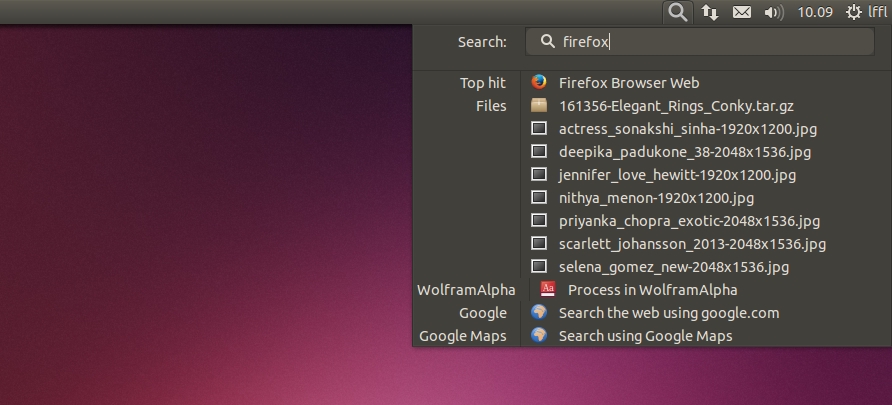Viewport: 892px width, 405px height.
Task: Open the network connections indicator
Action: [x=709, y=12]
